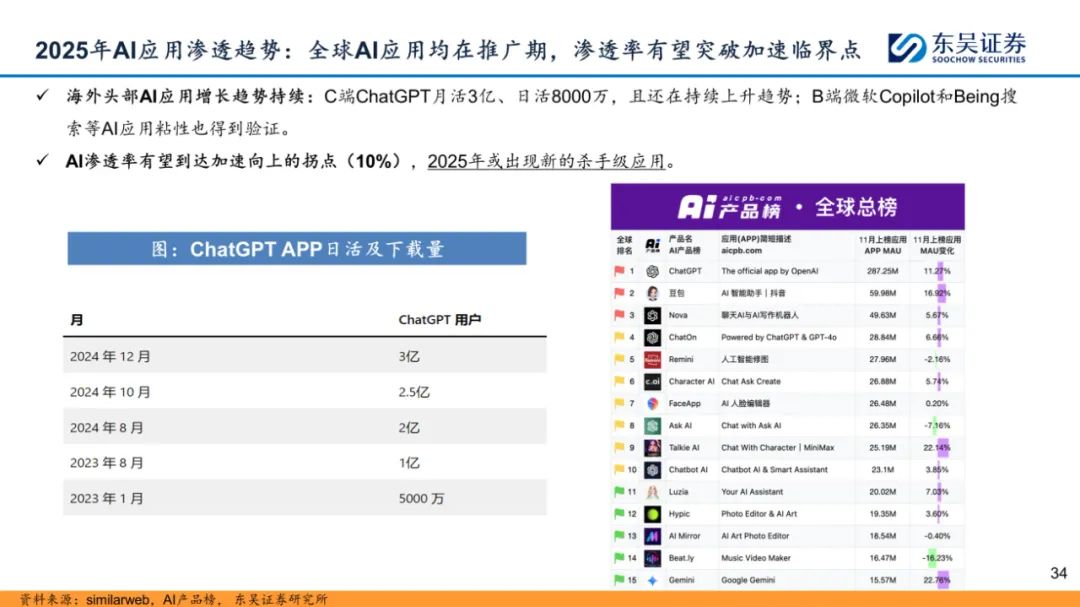This screenshot has width=1080, height=607.
Task: Click 'Powered by ChatGPT & GPT-4o' description
Action: click(x=779, y=338)
